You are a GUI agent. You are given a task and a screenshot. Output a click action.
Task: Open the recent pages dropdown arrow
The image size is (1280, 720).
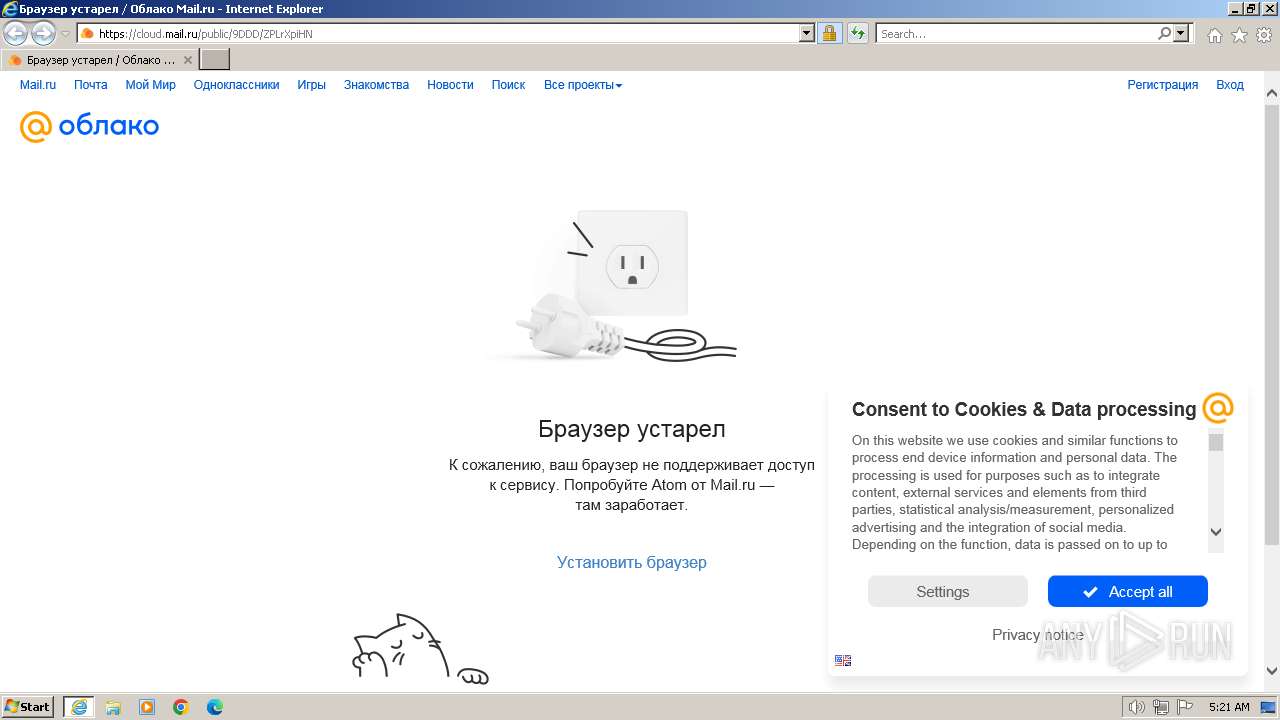[x=65, y=33]
